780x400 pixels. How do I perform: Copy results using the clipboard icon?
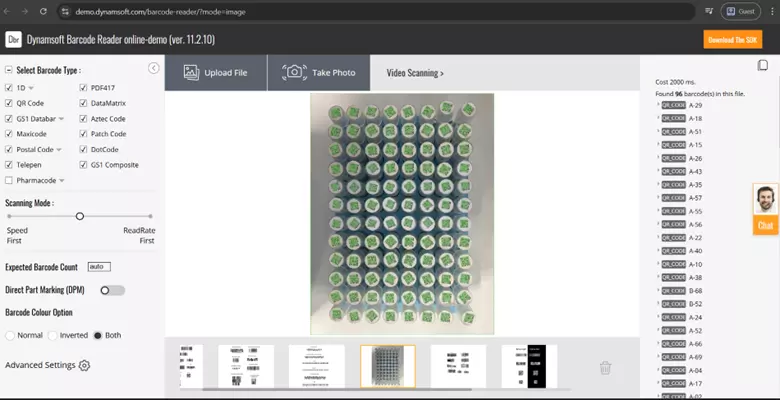click(x=762, y=66)
